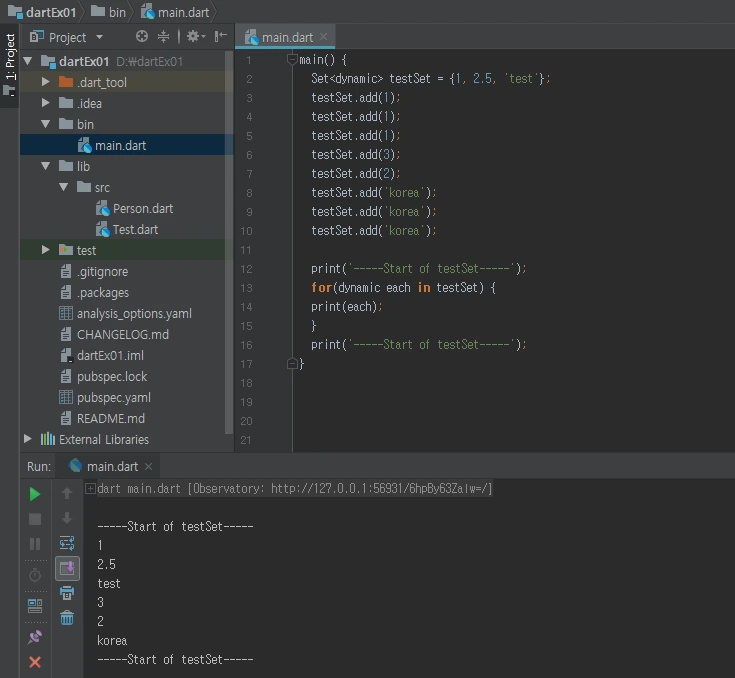Fold the main() function with gutter marker
Image resolution: width=735 pixels, height=678 pixels.
point(292,59)
